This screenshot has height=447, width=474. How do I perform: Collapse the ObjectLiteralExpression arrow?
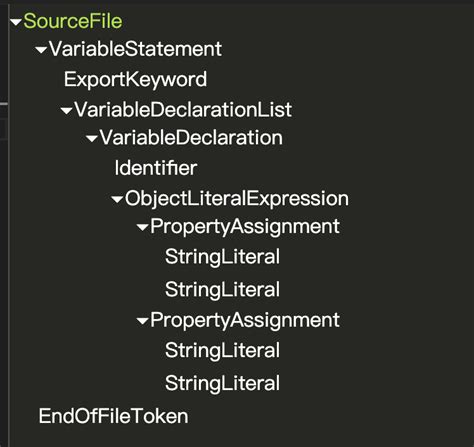(x=117, y=199)
